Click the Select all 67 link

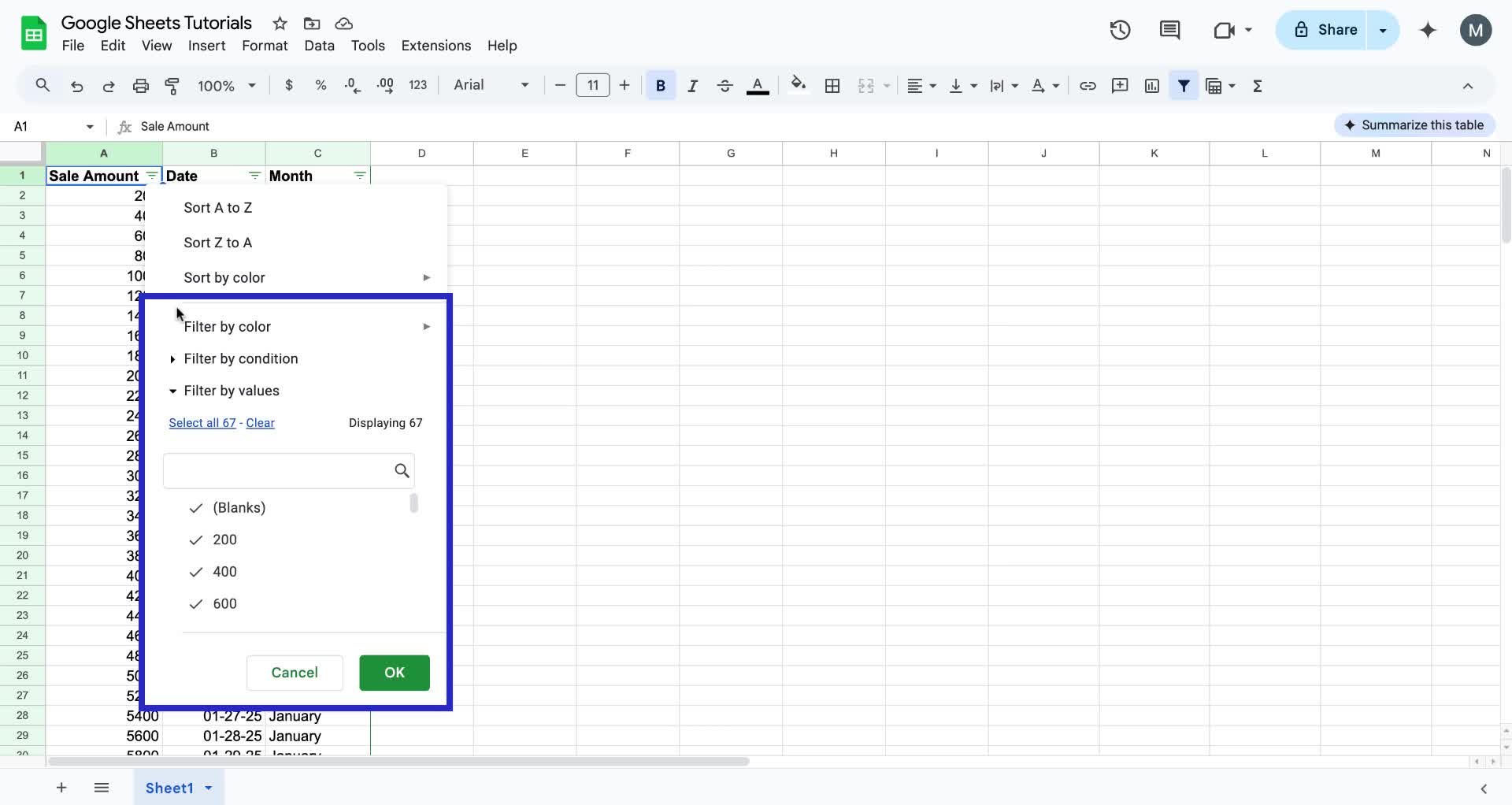pos(202,423)
